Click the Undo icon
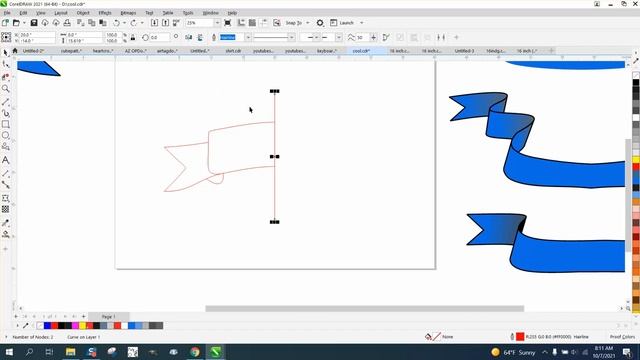Viewport: 640px width, 360px height. [x=116, y=23]
